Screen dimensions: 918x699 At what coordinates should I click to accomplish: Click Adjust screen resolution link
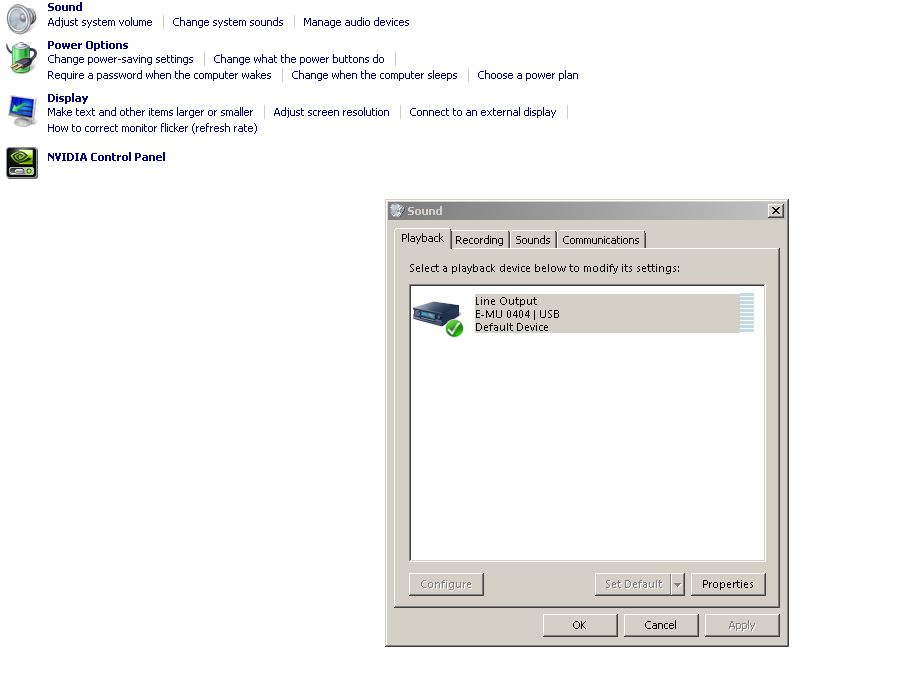click(331, 112)
